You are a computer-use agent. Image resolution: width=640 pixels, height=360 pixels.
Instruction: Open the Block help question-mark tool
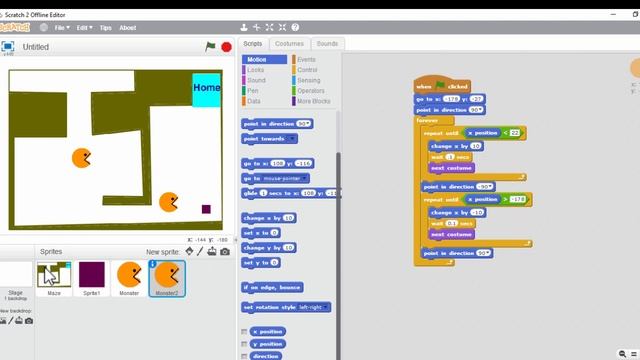295,27
